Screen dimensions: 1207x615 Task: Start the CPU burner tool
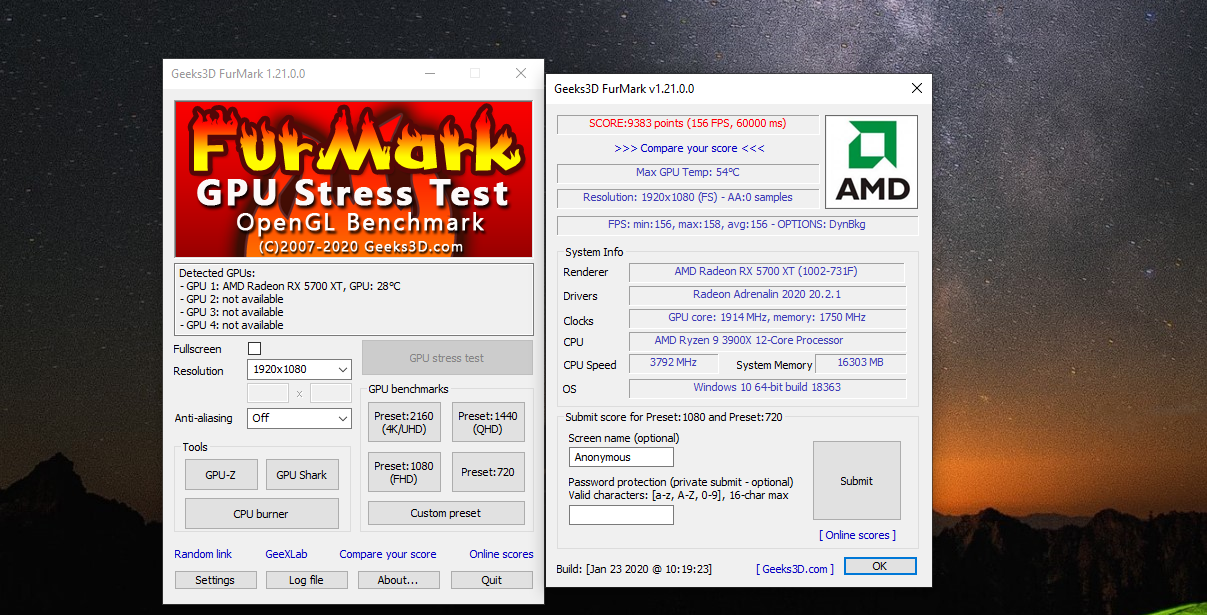(262, 514)
